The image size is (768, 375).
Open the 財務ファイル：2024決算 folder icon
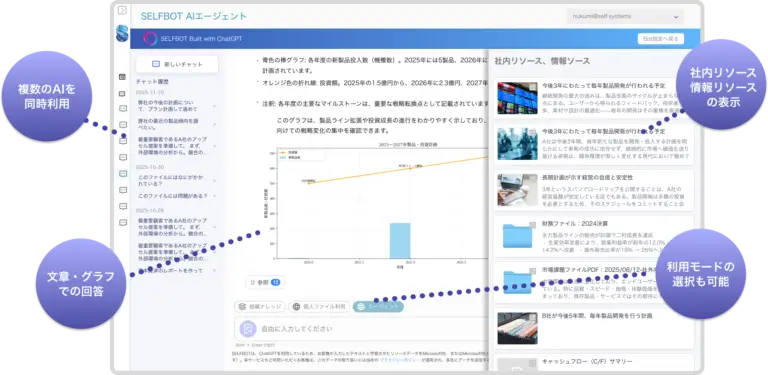[x=518, y=236]
